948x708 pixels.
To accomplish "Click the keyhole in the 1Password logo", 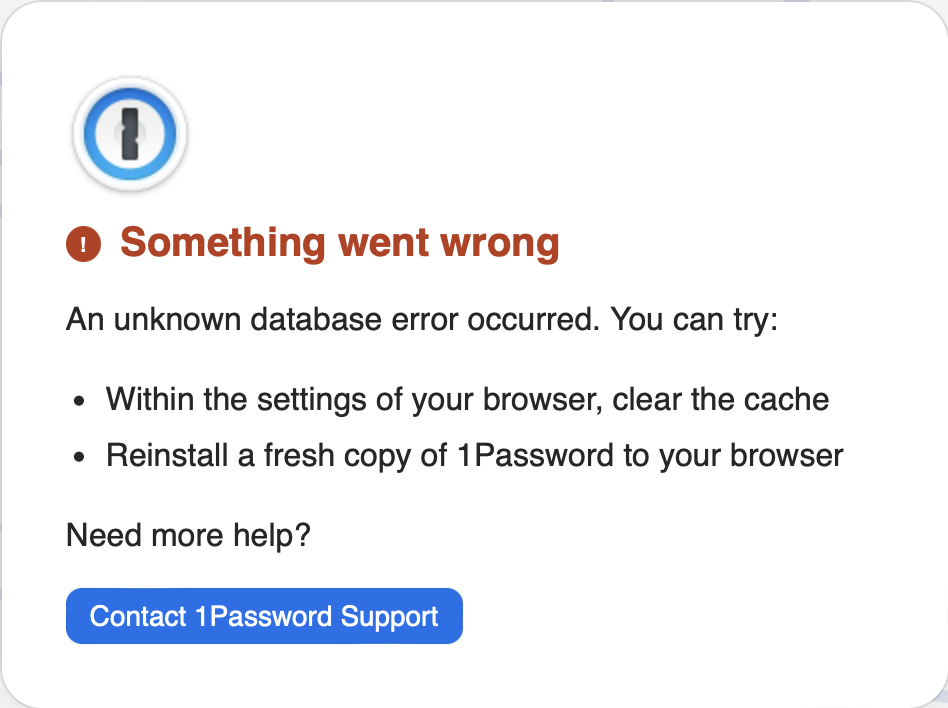I will [x=130, y=133].
